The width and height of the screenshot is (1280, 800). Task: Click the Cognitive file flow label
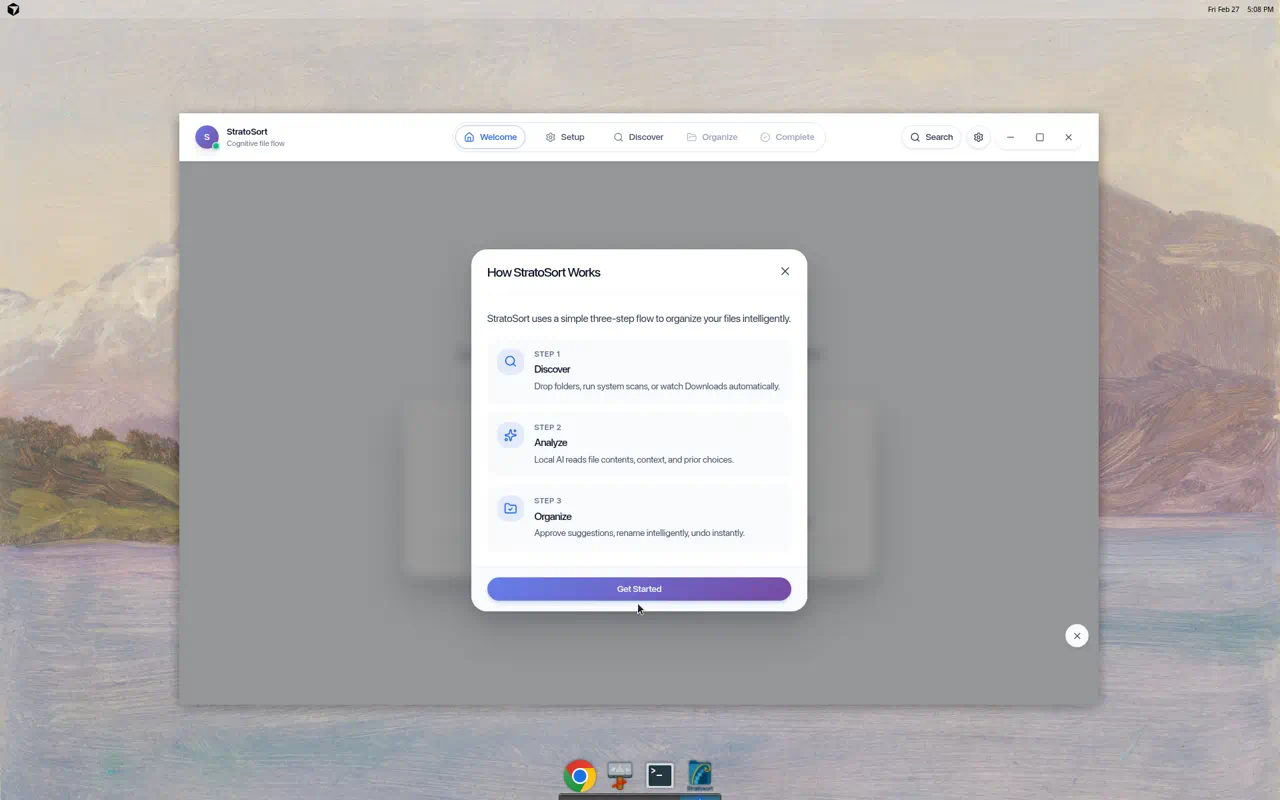click(x=253, y=143)
